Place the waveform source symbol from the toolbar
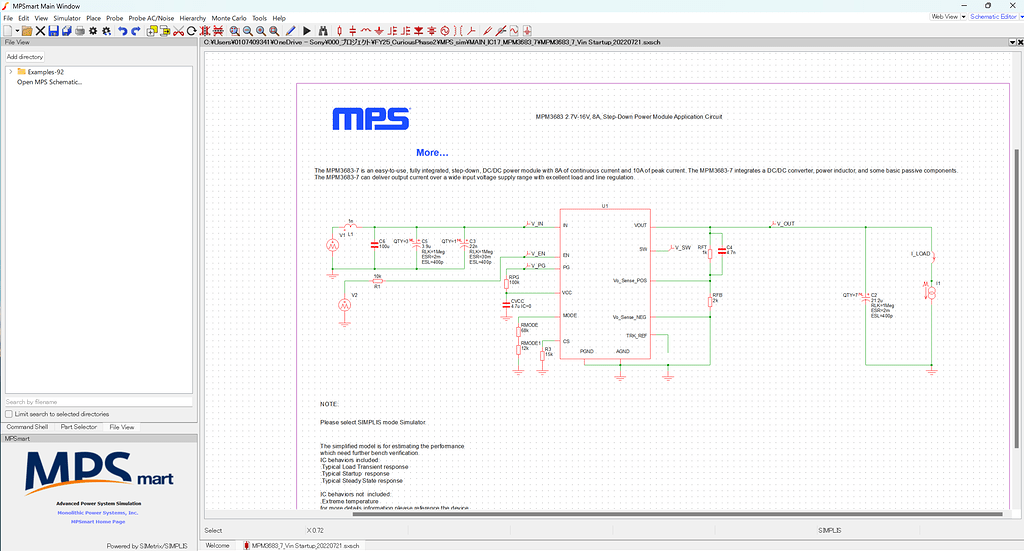This screenshot has width=1024, height=551. pyautogui.click(x=445, y=31)
